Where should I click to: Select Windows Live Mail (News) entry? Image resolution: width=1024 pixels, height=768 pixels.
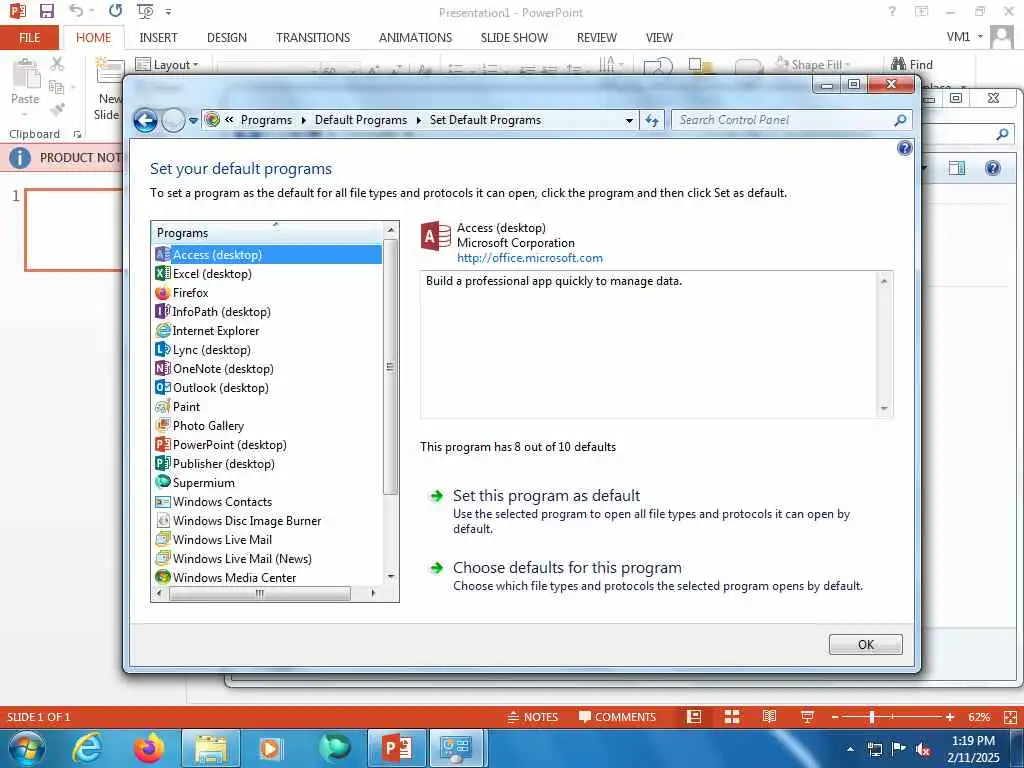[233, 558]
